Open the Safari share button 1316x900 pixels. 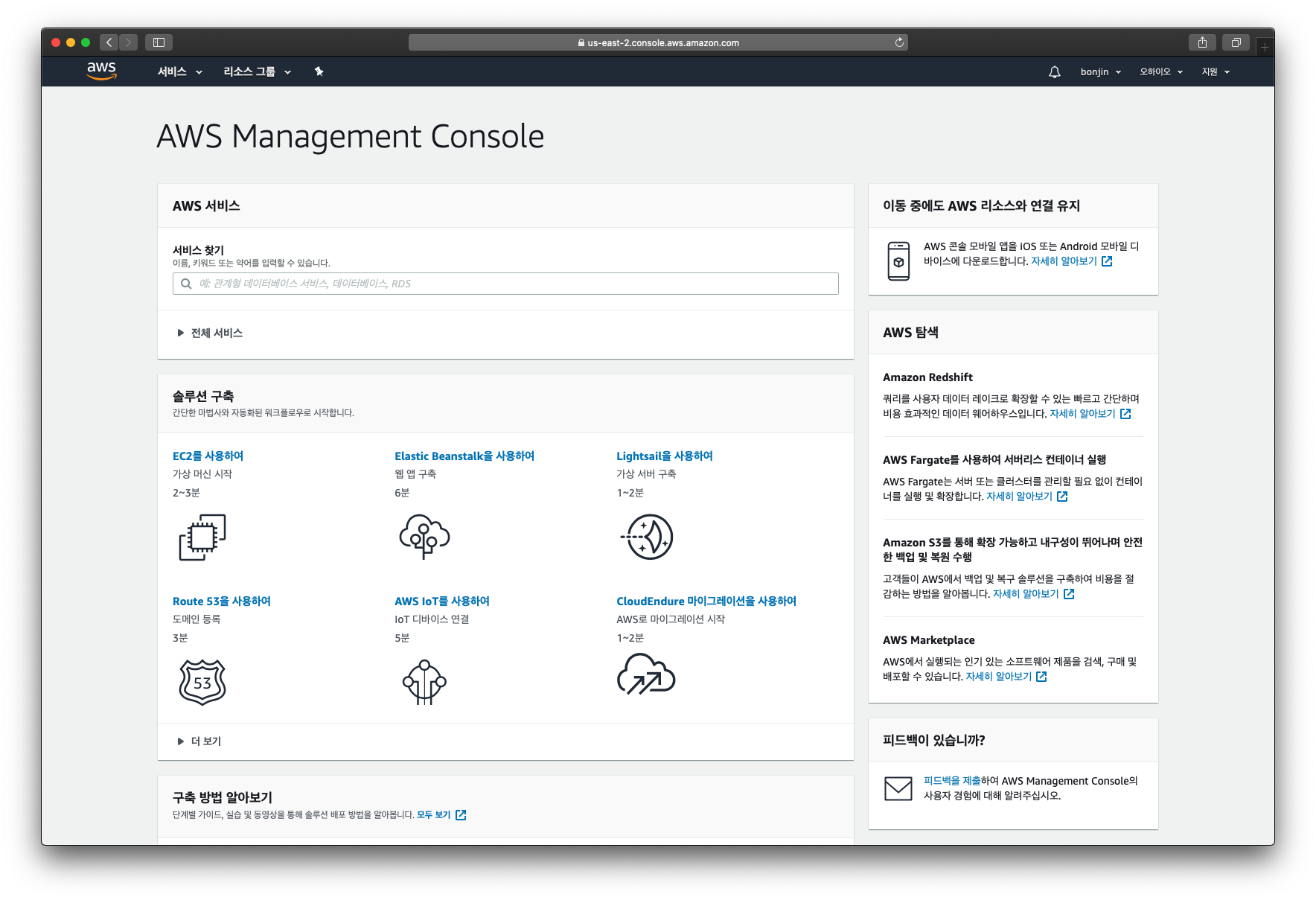[1202, 42]
